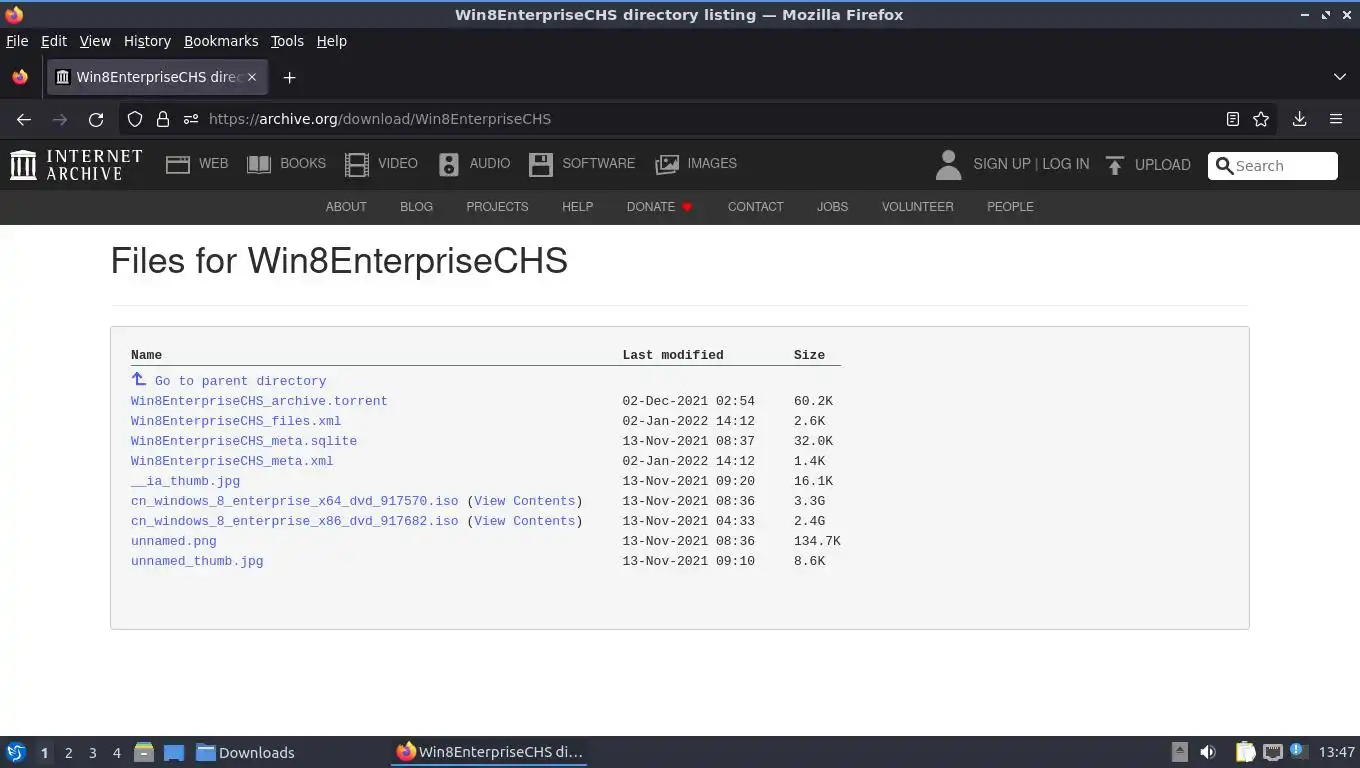Open the HELP nav link
Image resolution: width=1360 pixels, height=768 pixels.
tap(577, 207)
